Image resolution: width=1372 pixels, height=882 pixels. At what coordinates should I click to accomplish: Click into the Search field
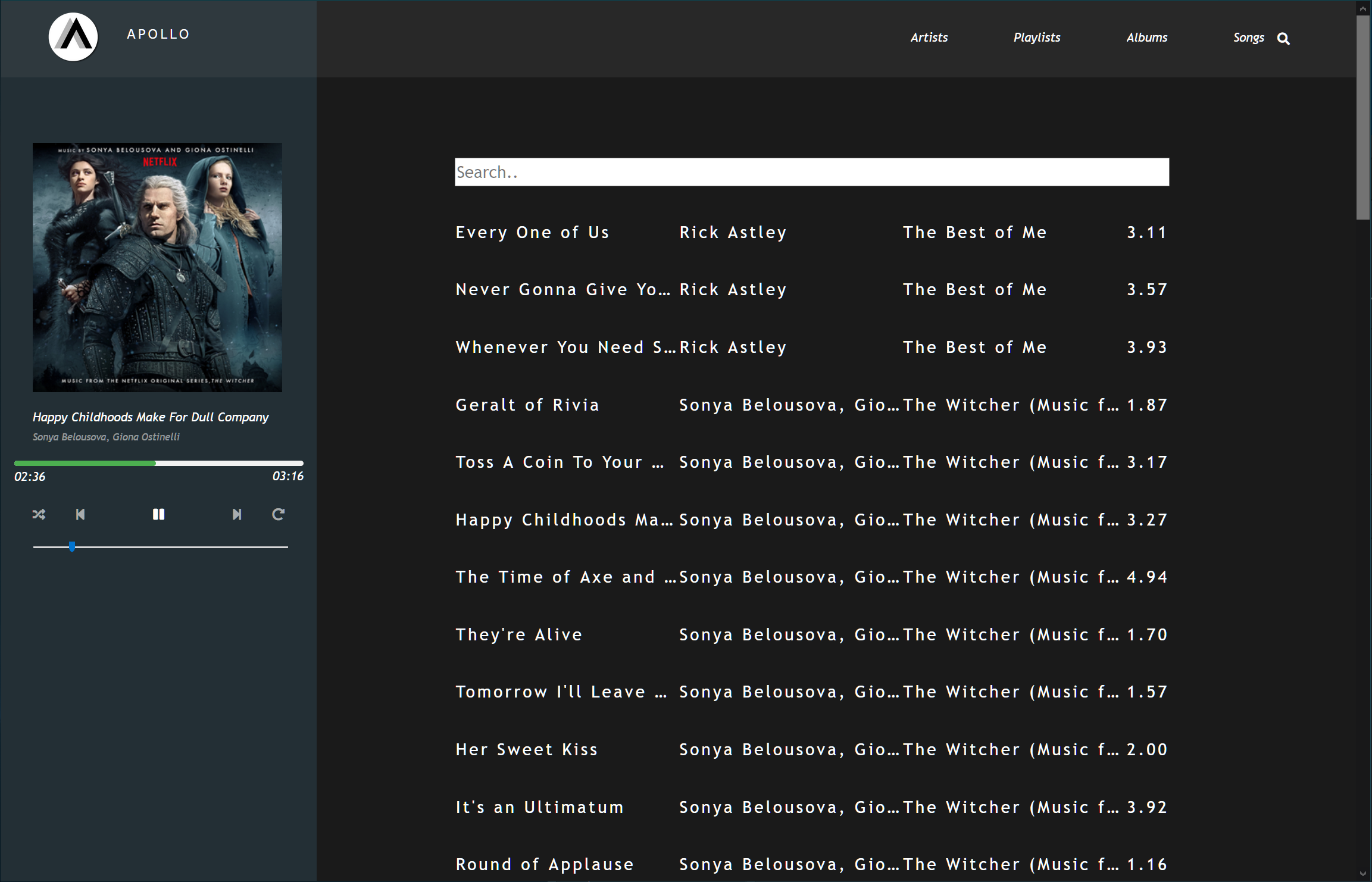tap(811, 172)
